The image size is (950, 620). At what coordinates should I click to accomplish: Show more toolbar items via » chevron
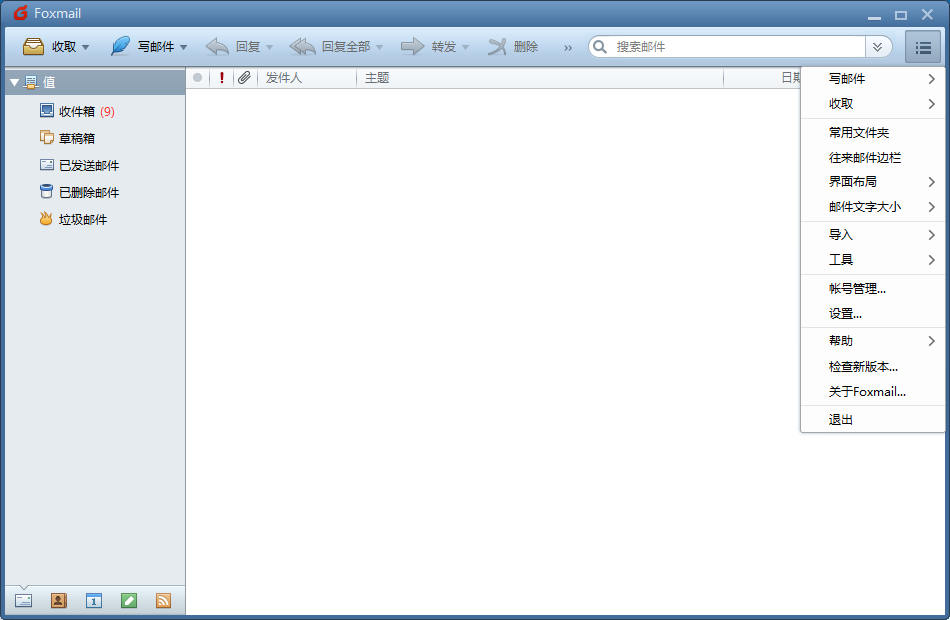pos(568,48)
